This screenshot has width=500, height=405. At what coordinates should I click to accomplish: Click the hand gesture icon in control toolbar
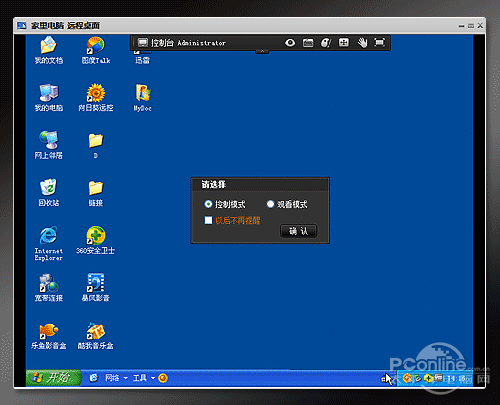362,43
